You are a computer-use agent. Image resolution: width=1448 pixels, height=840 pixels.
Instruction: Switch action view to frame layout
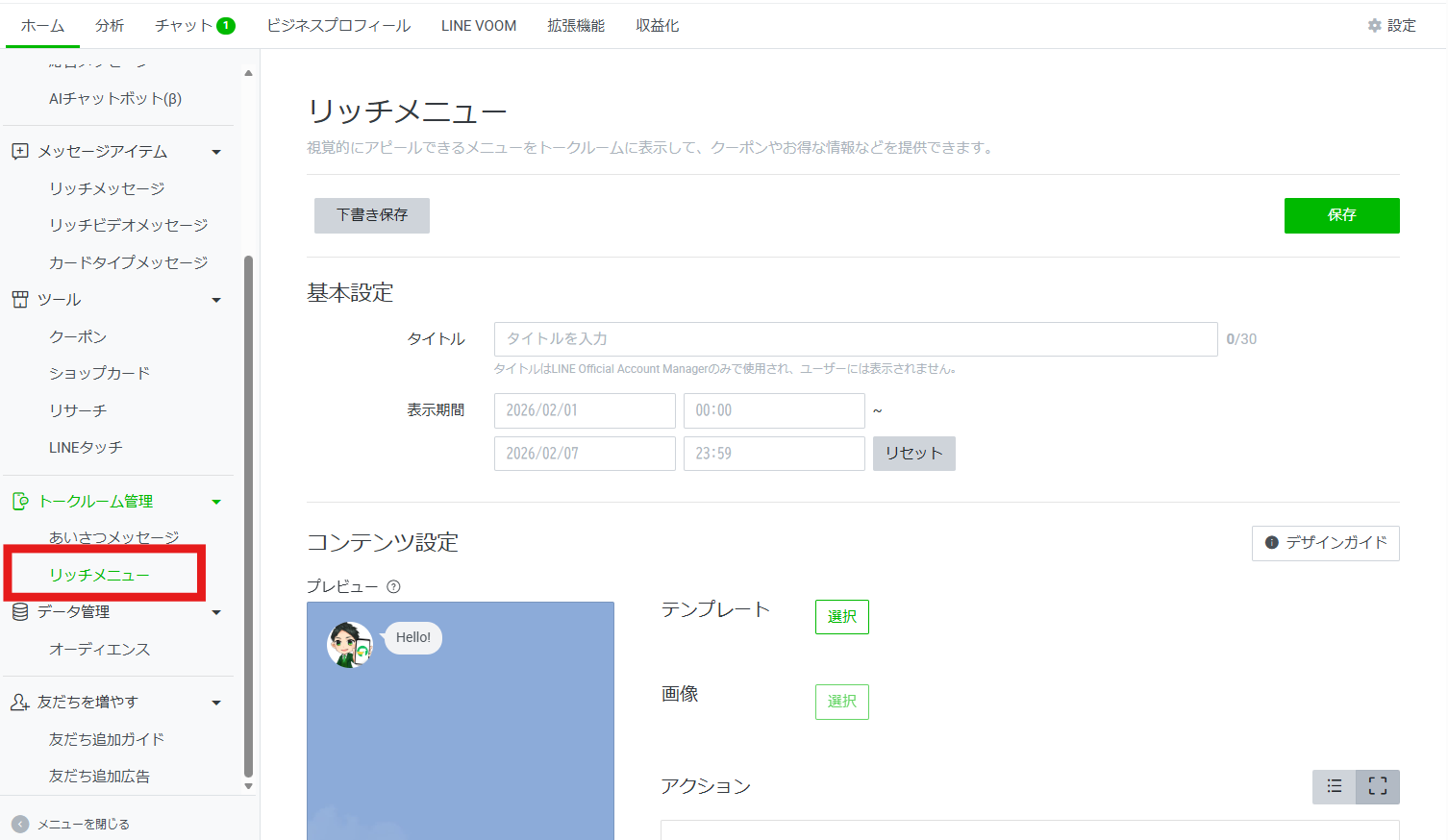1378,786
